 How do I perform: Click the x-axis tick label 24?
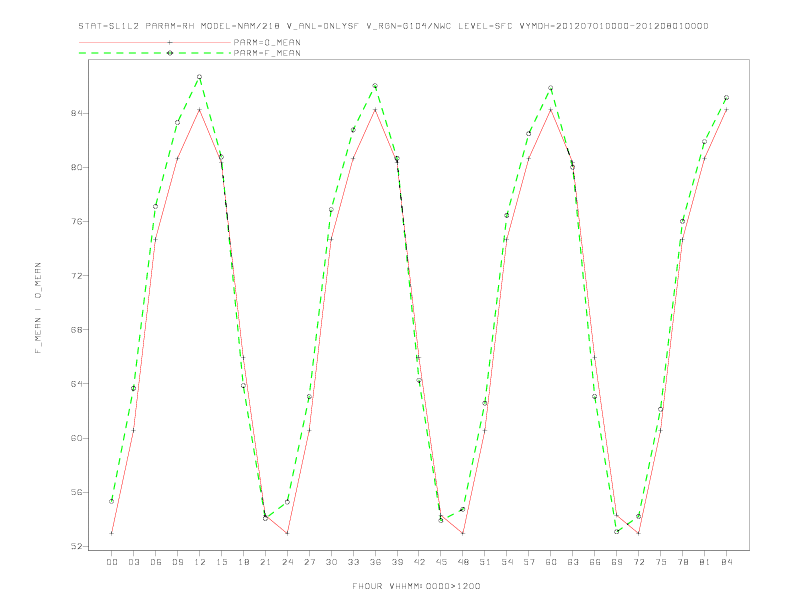tap(287, 562)
